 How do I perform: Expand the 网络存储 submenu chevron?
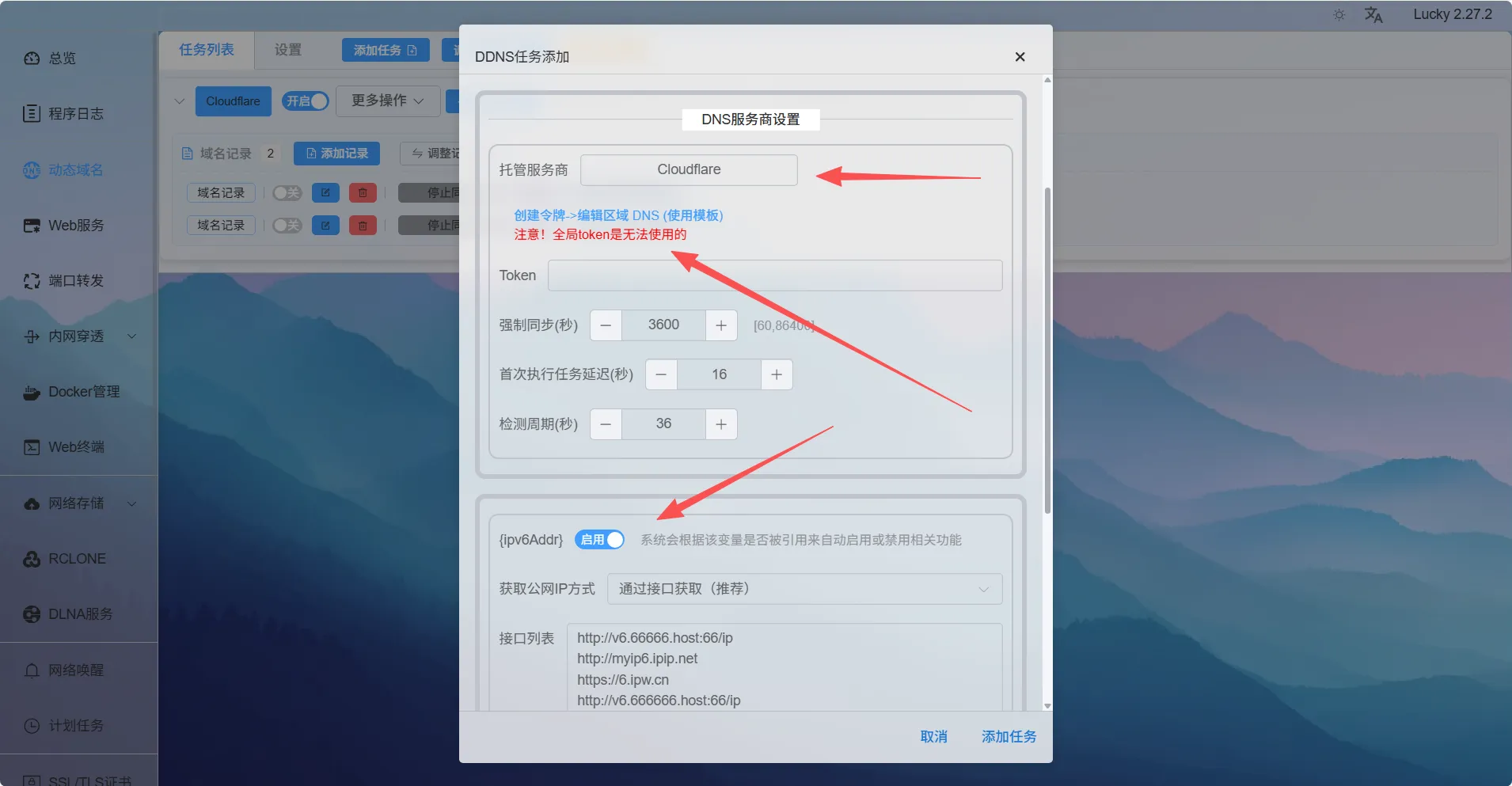click(132, 503)
